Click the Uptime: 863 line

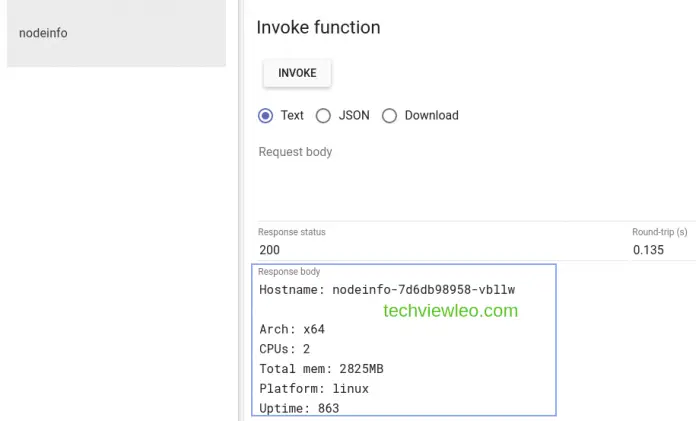point(299,408)
